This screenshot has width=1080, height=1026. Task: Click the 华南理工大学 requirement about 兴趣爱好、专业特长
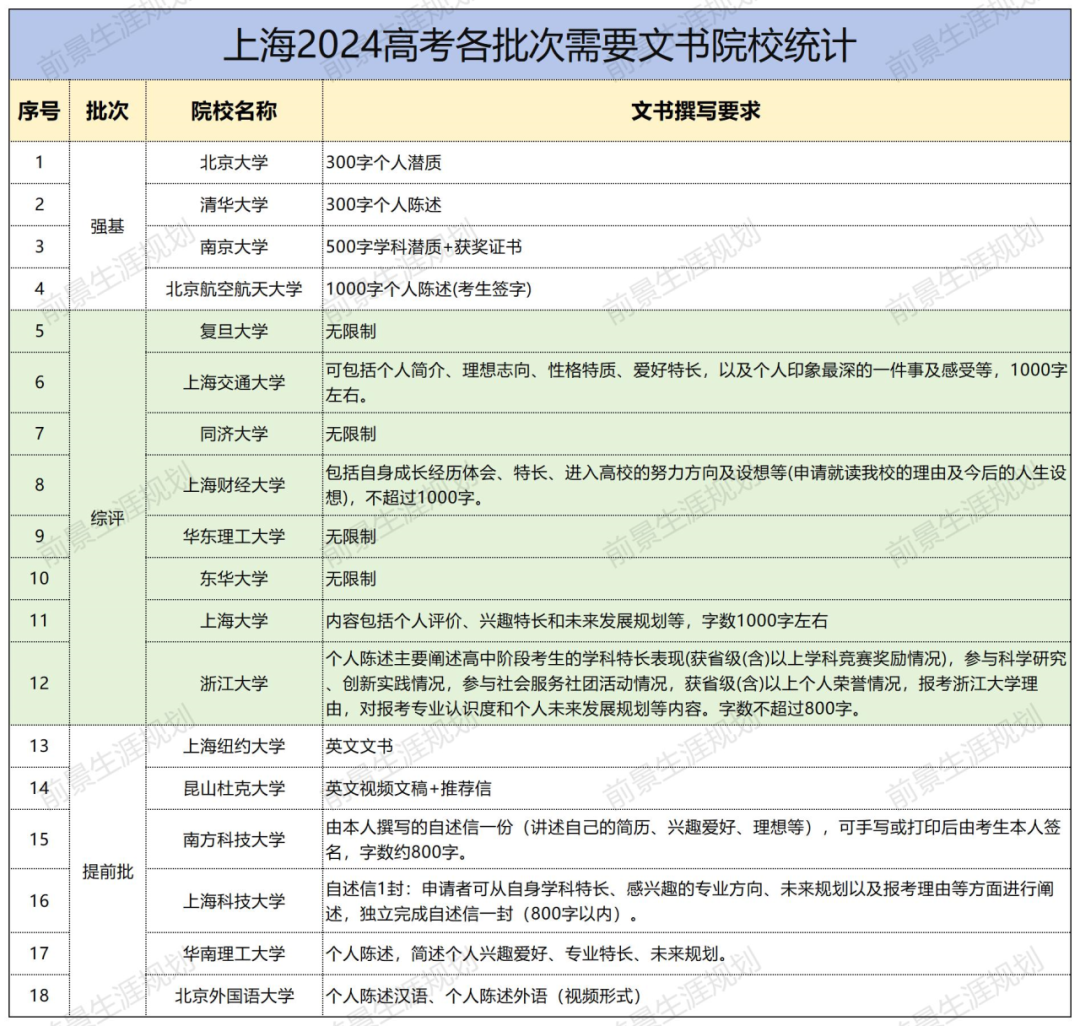click(528, 954)
